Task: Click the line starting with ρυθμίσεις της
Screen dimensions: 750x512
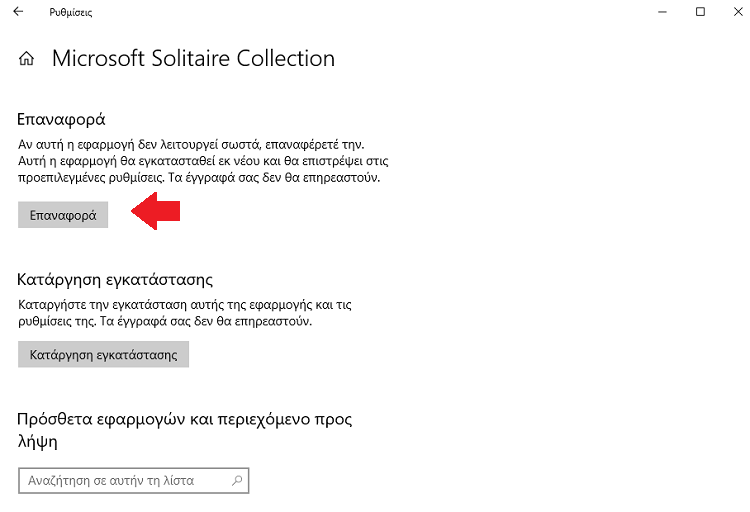Action: (x=165, y=321)
